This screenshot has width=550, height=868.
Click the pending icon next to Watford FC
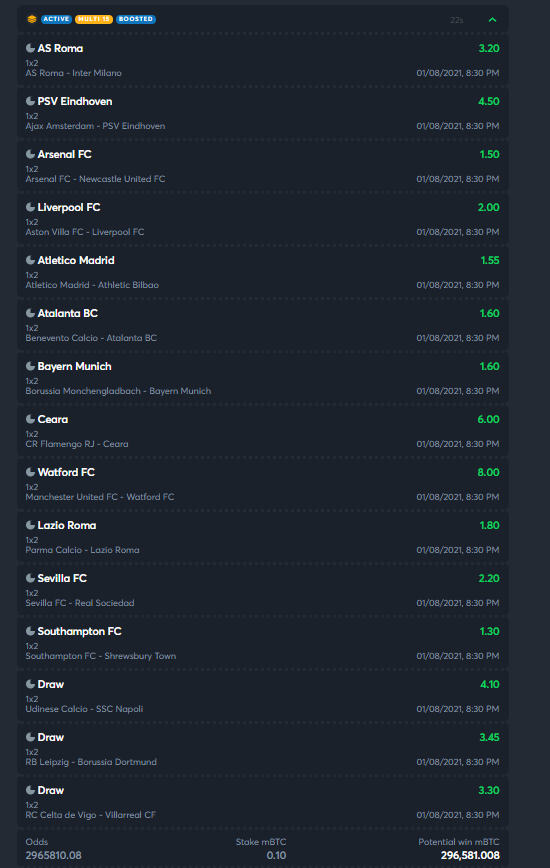point(30,472)
